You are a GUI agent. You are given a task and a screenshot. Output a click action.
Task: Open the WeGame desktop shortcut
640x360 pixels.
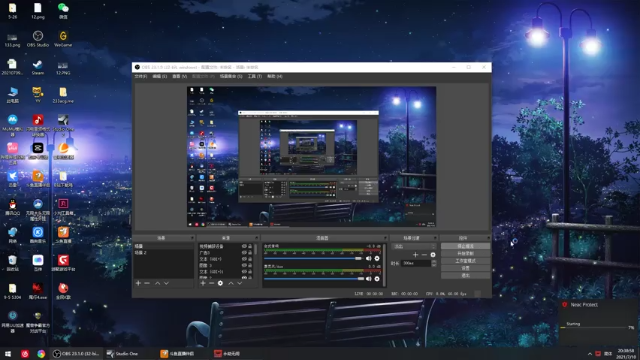pos(63,39)
